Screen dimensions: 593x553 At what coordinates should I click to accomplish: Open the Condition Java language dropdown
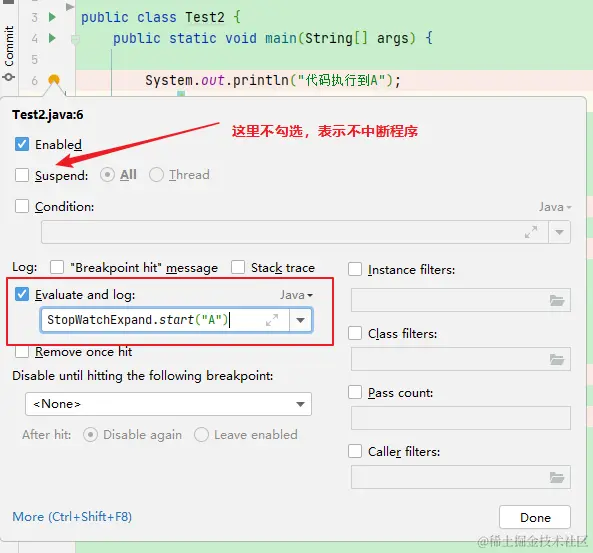coord(555,207)
